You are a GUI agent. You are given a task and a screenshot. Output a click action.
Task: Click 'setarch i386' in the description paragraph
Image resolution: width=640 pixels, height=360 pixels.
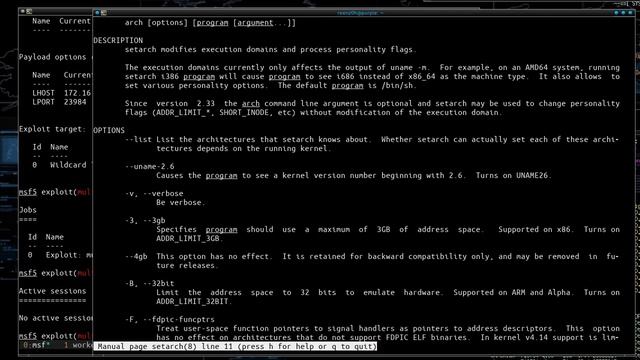coord(151,77)
